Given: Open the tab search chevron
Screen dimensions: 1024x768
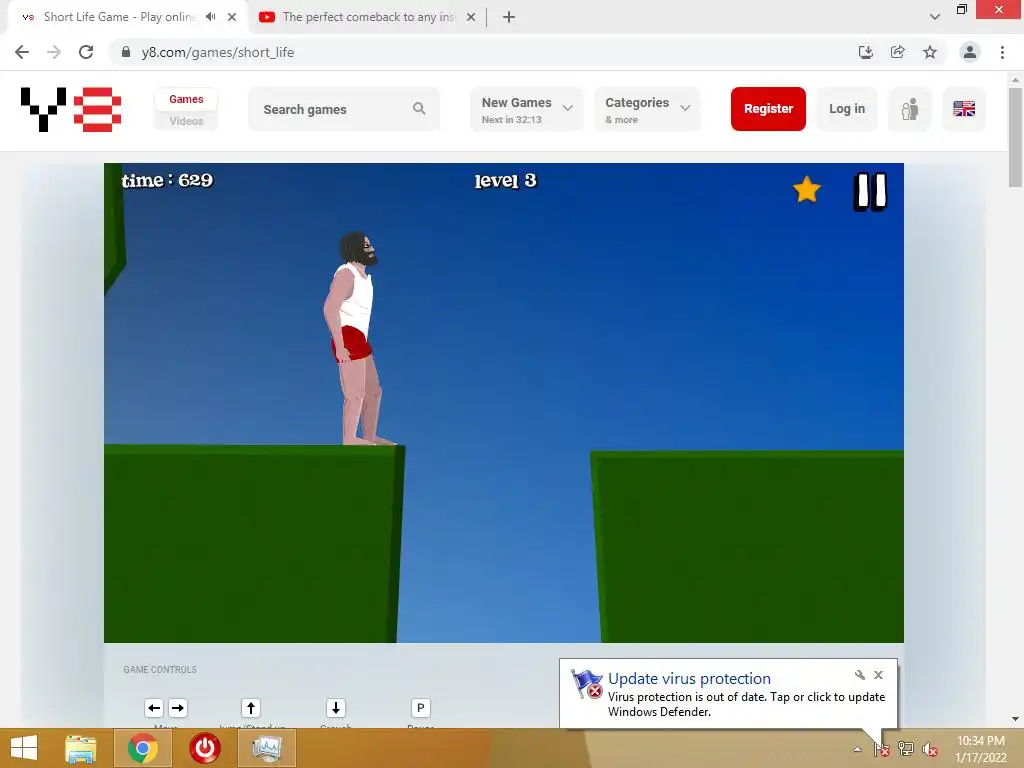Looking at the screenshot, I should 935,17.
